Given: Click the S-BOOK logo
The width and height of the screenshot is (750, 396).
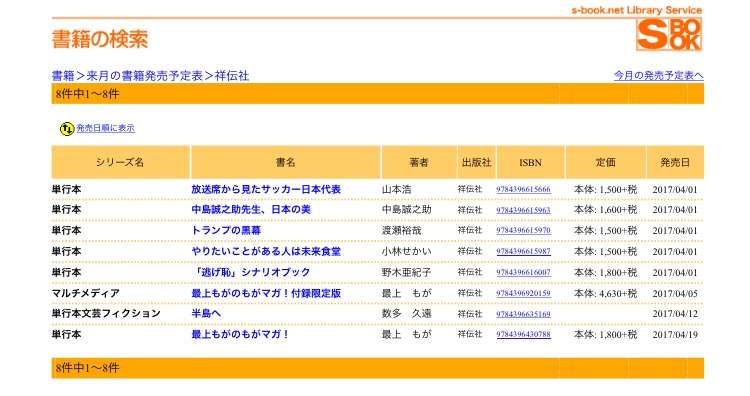Looking at the screenshot, I should 669,34.
